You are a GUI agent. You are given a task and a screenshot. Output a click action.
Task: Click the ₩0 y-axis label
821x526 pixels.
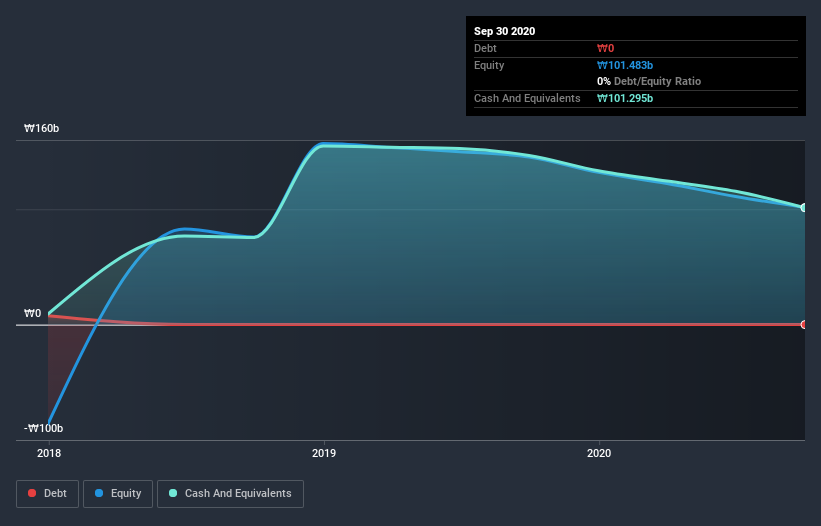pyautogui.click(x=32, y=313)
